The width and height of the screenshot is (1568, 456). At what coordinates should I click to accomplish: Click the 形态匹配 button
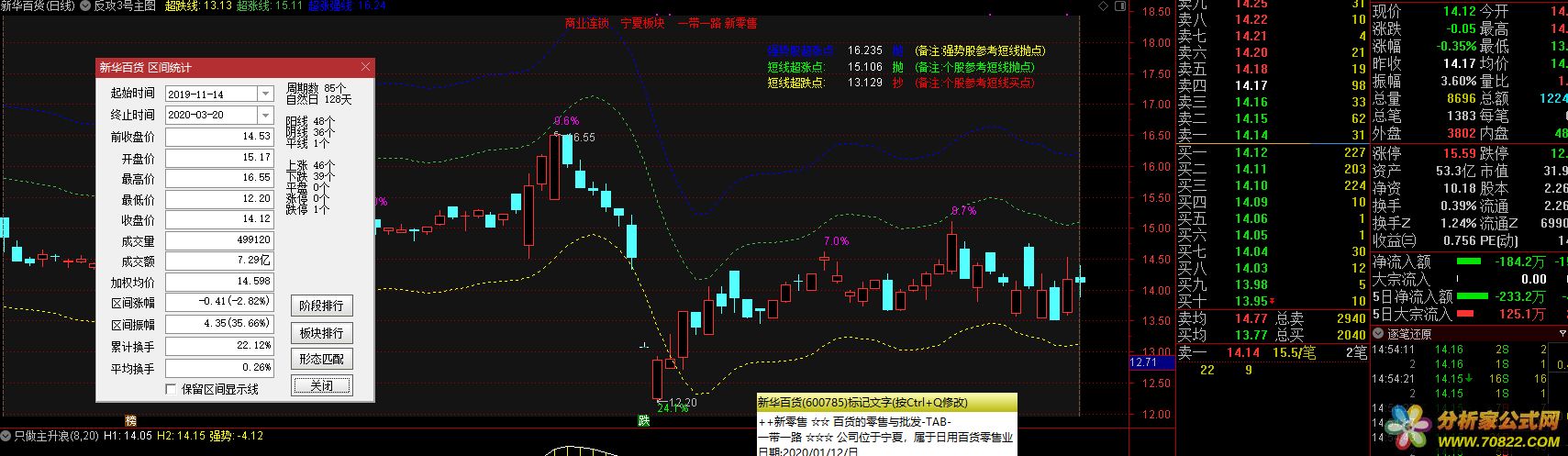point(321,359)
